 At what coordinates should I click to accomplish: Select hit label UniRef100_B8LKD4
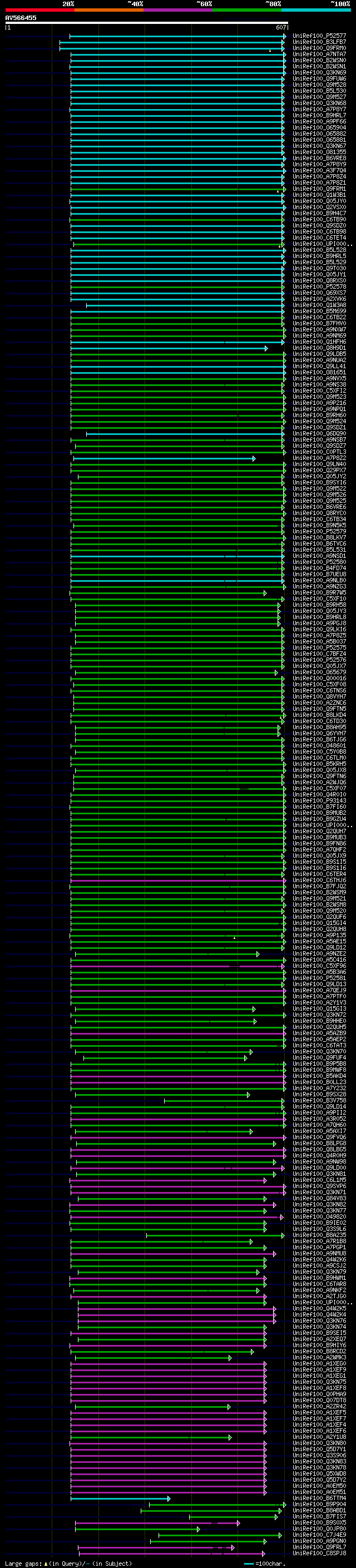[x=319, y=715]
